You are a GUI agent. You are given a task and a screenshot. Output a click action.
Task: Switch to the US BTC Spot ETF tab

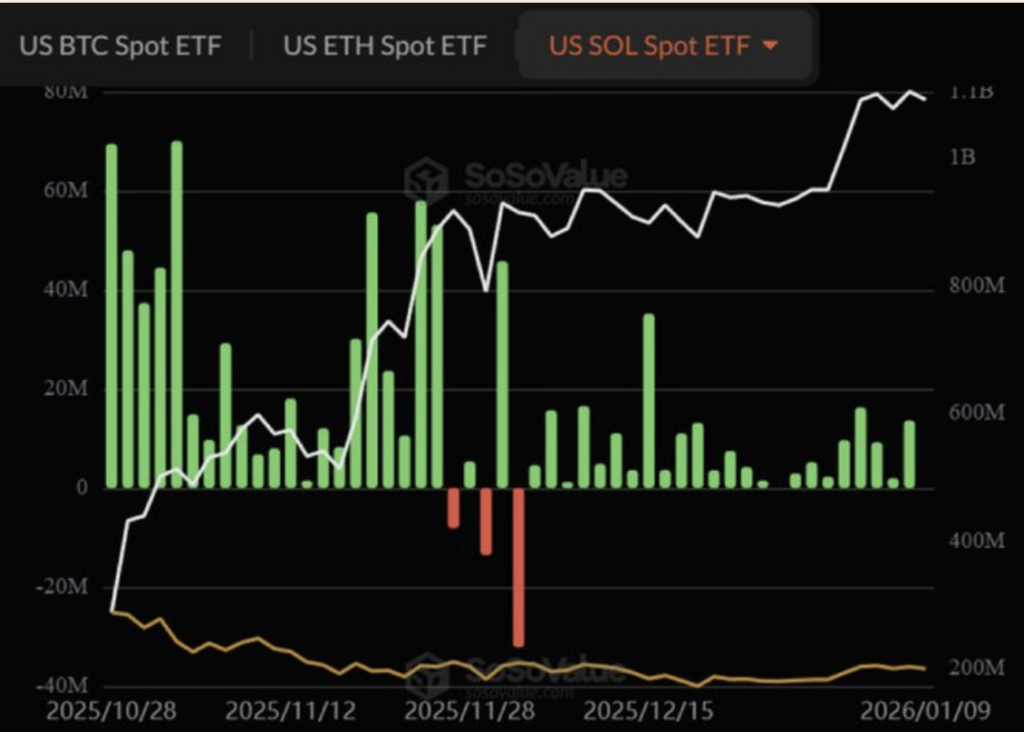(120, 45)
